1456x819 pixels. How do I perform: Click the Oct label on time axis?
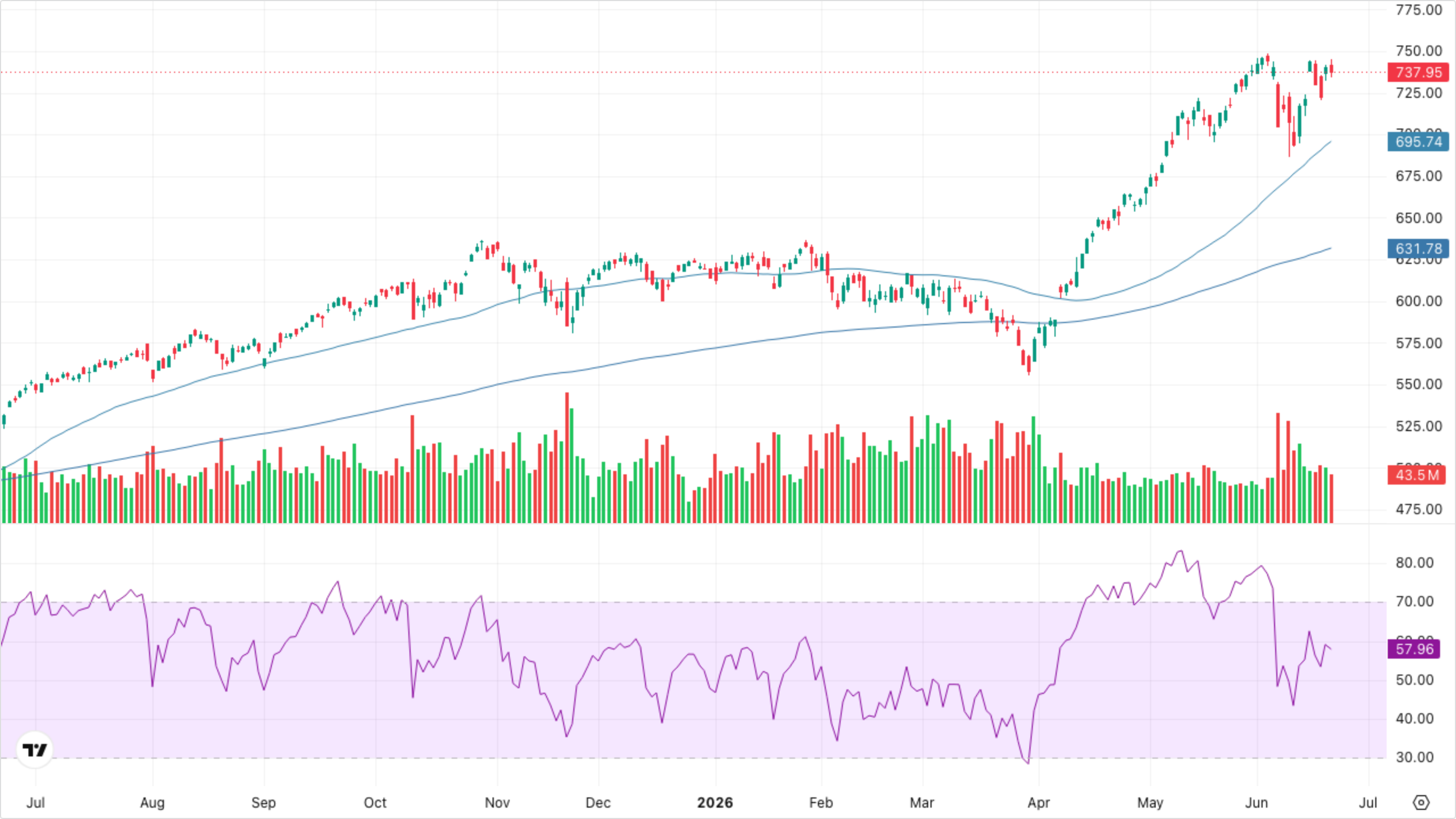pyautogui.click(x=375, y=803)
